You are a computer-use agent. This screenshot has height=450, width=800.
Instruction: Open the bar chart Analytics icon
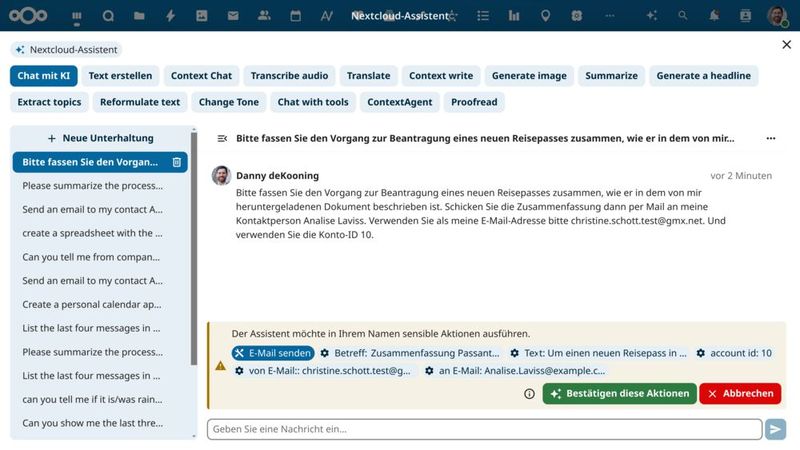coord(514,16)
